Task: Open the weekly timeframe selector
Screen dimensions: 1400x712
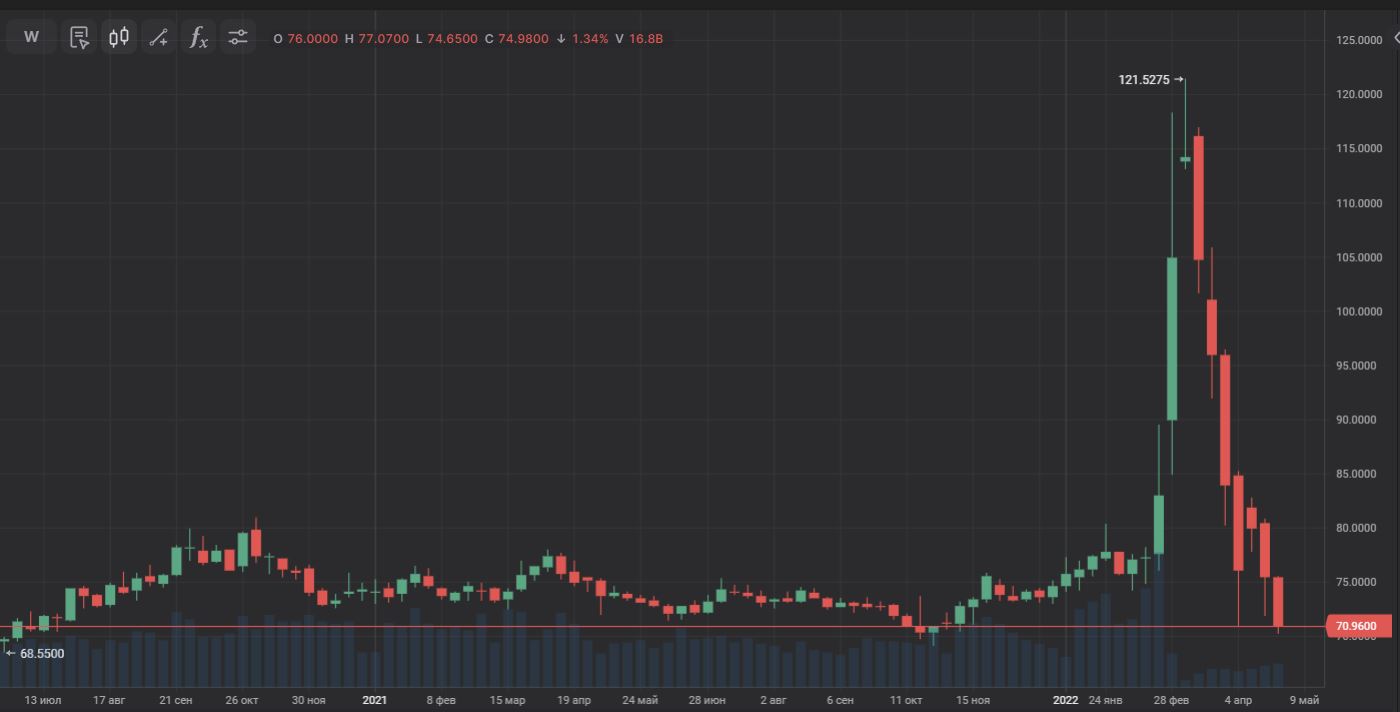Action: point(31,38)
